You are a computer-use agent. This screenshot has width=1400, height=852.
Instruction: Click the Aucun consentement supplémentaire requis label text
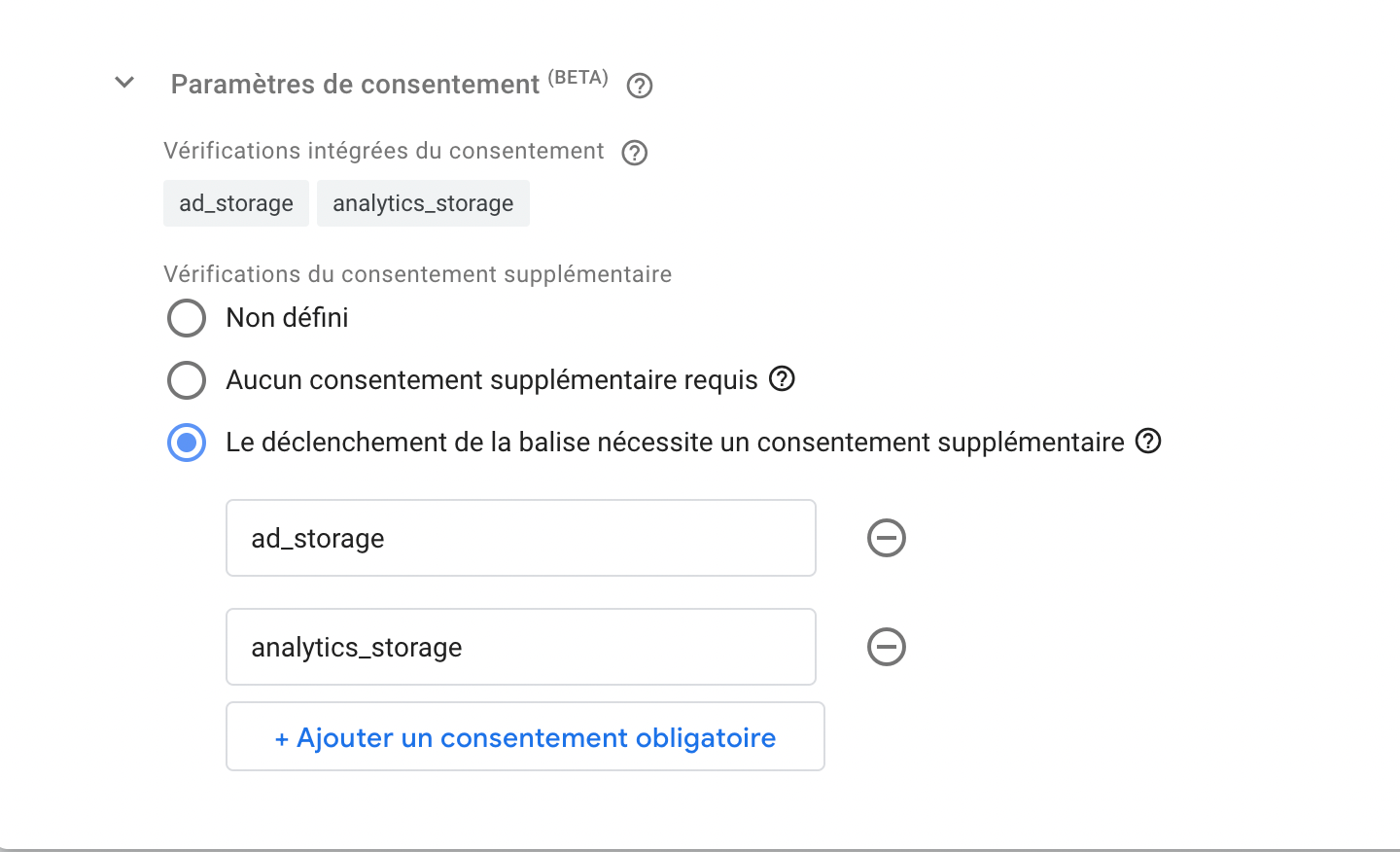click(x=492, y=380)
